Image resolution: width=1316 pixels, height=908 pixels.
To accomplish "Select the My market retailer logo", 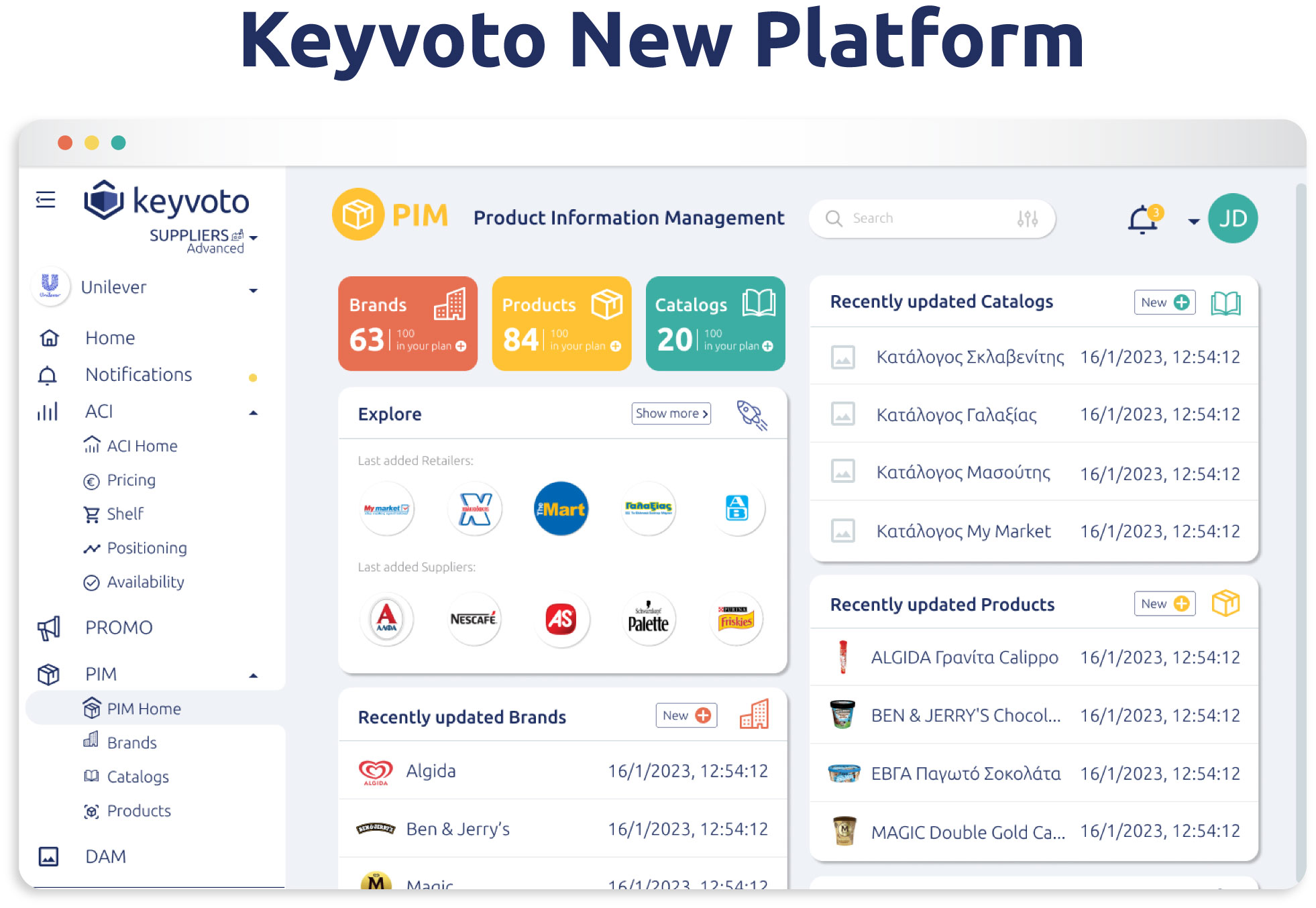I will coord(386,508).
